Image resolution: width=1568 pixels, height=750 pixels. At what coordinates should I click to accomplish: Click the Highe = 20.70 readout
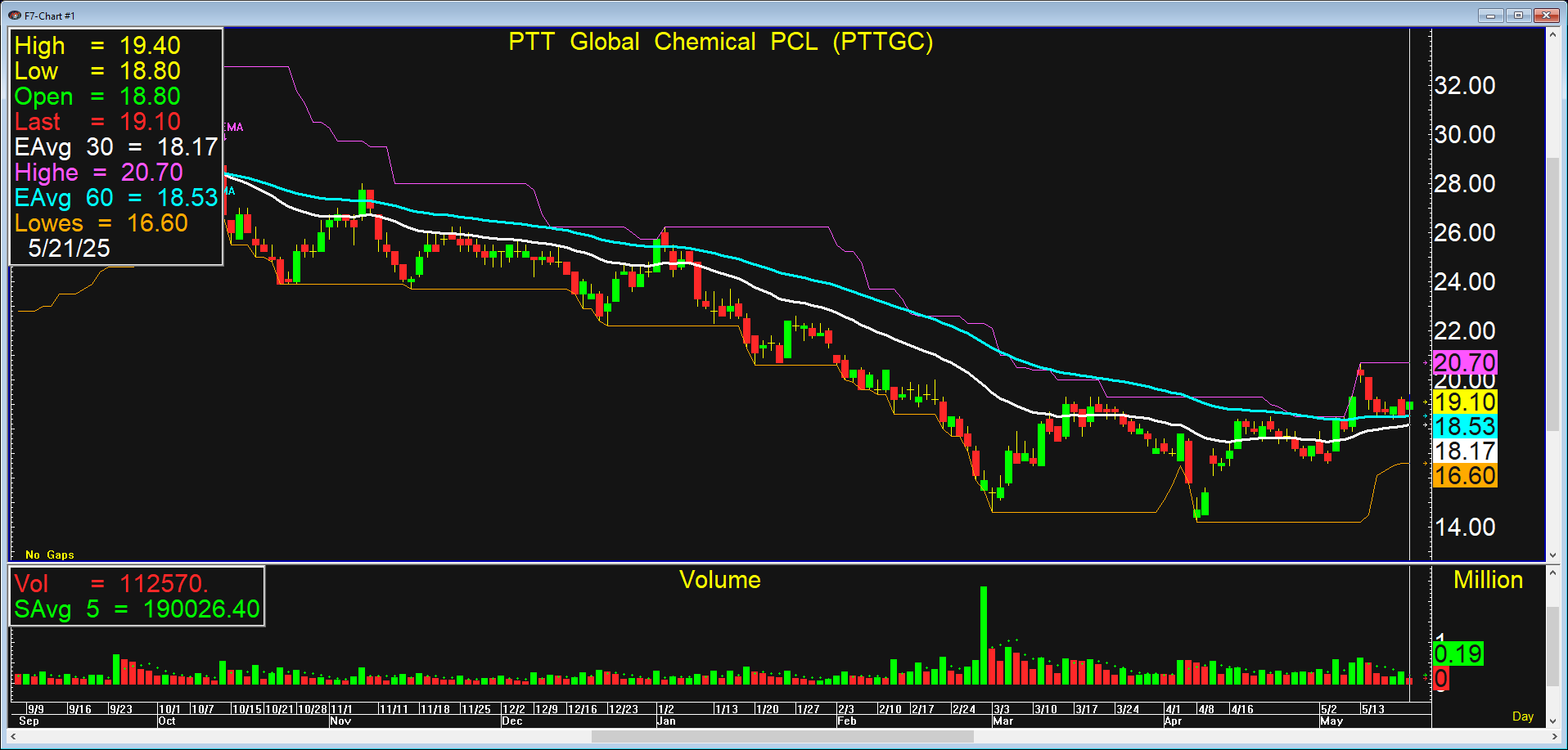[x=99, y=173]
